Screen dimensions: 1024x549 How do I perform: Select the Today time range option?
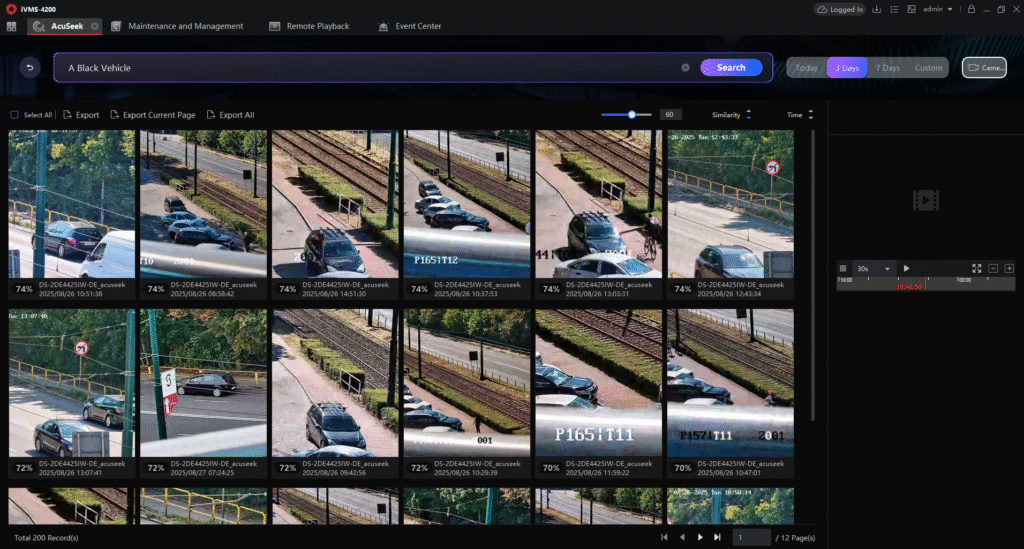click(807, 68)
